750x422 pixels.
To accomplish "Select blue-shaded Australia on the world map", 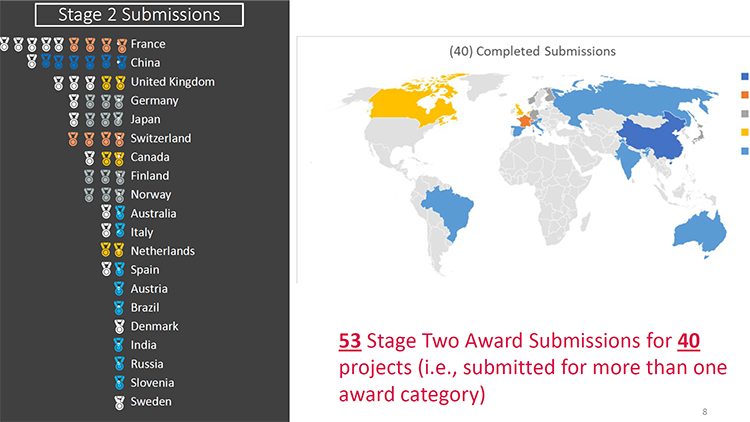I will click(x=698, y=232).
